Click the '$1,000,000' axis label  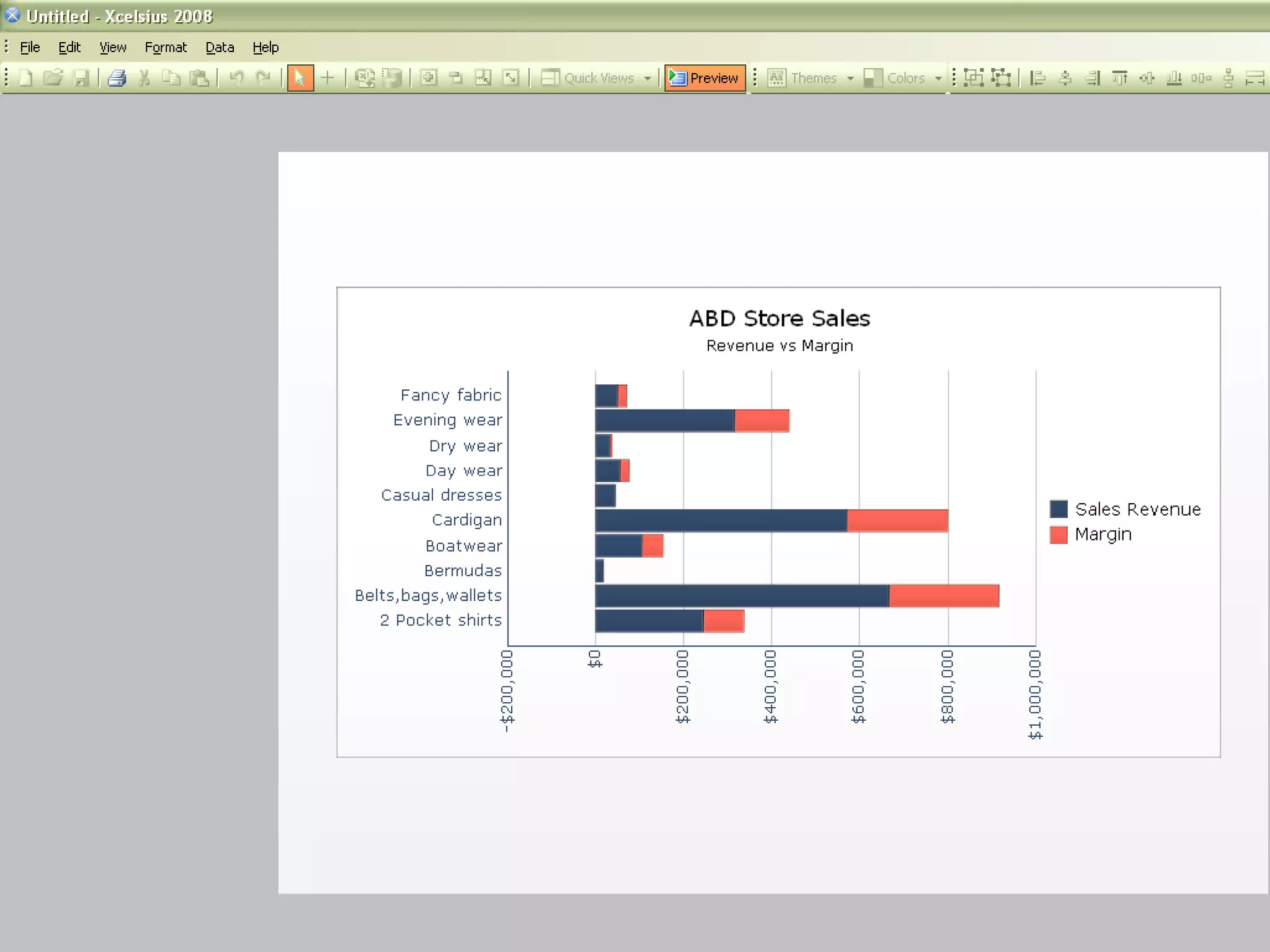tap(1035, 694)
